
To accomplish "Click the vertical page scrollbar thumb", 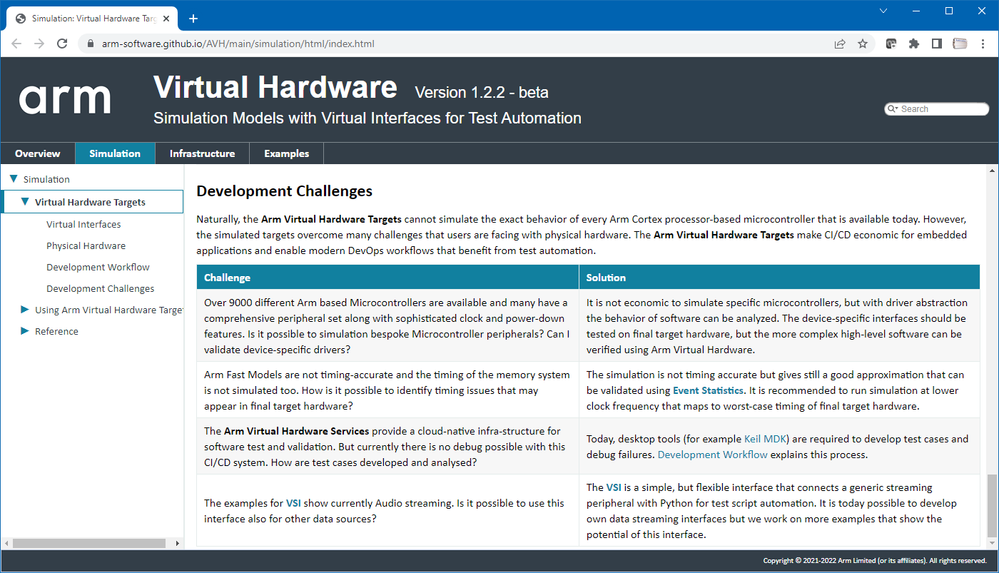I will point(992,505).
